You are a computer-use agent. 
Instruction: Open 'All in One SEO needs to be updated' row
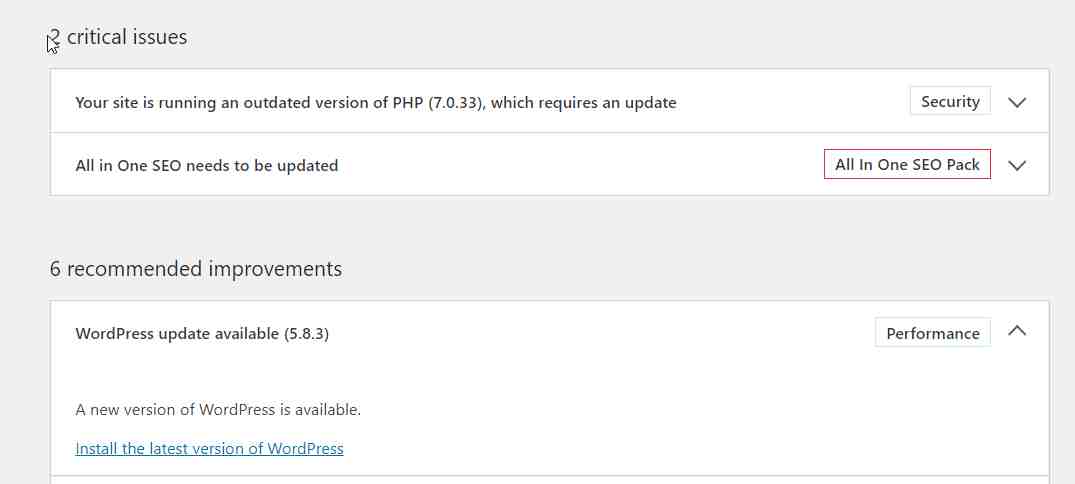206,166
